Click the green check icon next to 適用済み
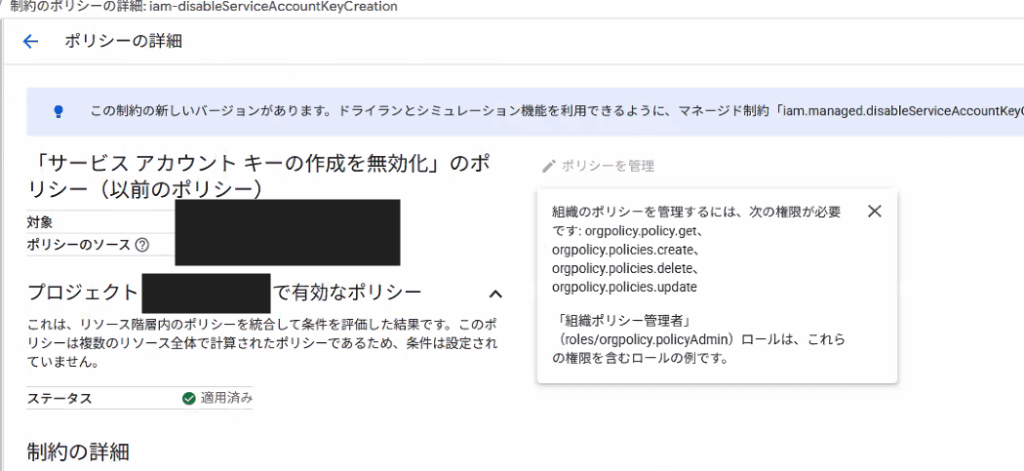Screen dimensions: 1024x471 188,398
